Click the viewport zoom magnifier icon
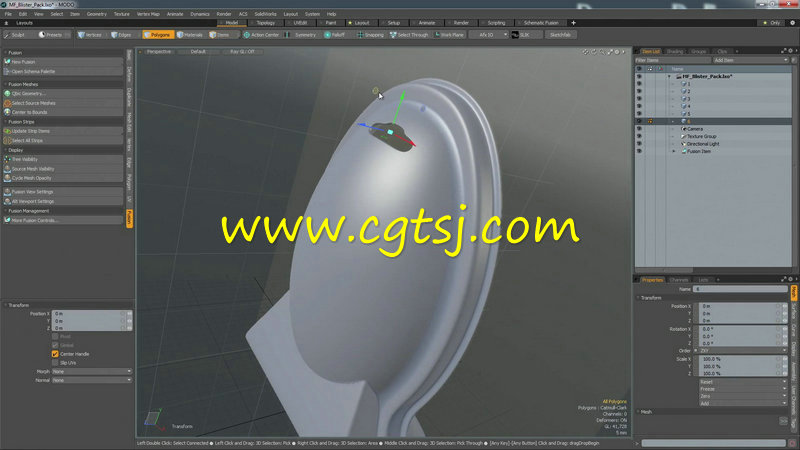The width and height of the screenshot is (800, 450). (602, 52)
